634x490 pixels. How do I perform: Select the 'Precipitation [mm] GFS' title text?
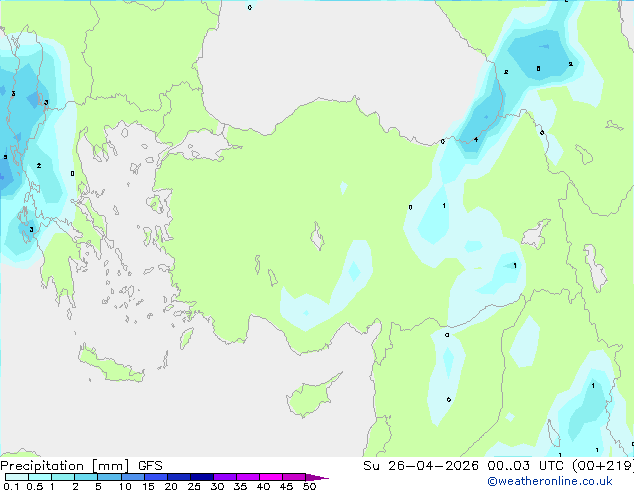[81, 466]
